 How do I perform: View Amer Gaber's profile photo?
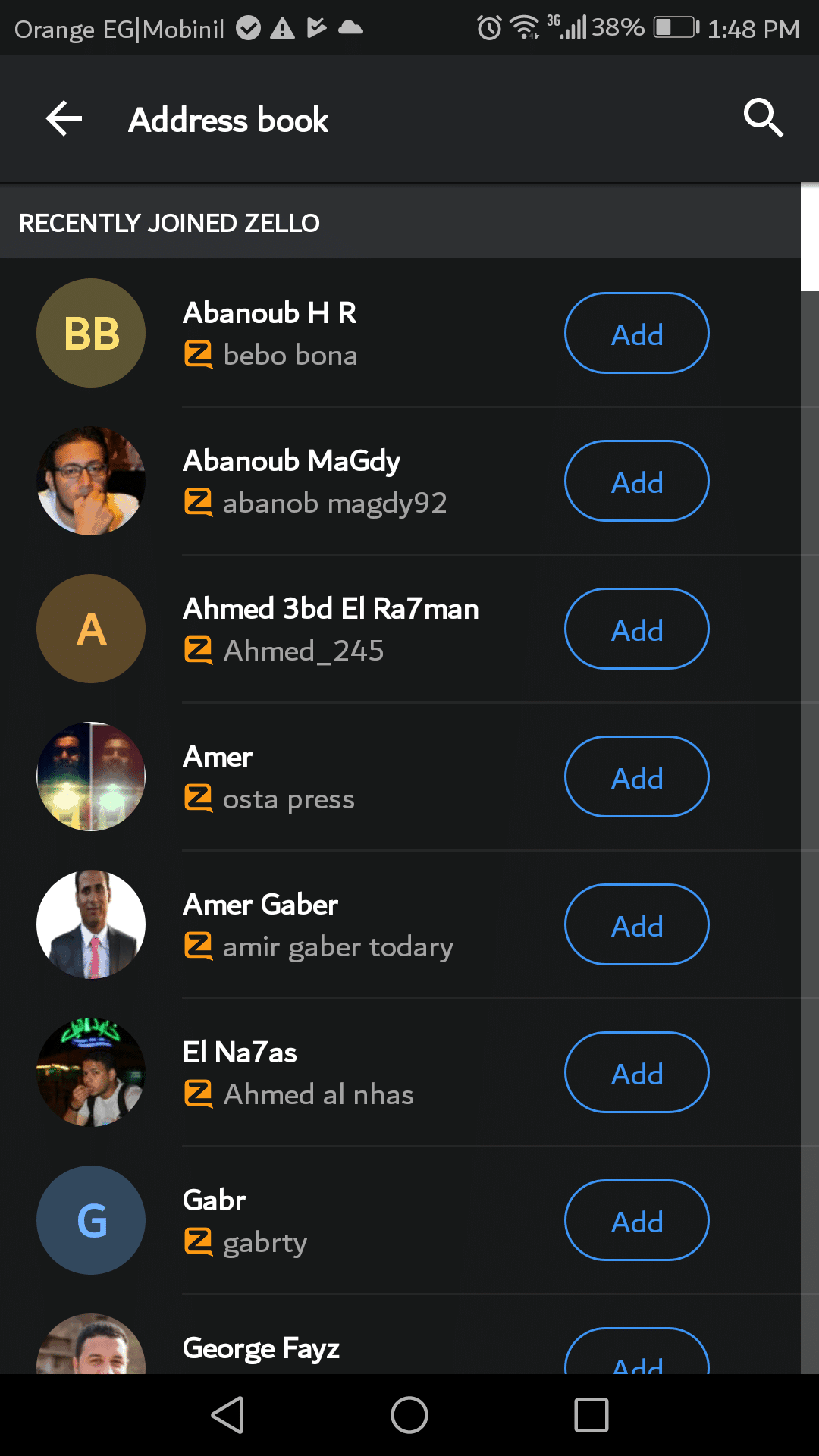coord(91,924)
